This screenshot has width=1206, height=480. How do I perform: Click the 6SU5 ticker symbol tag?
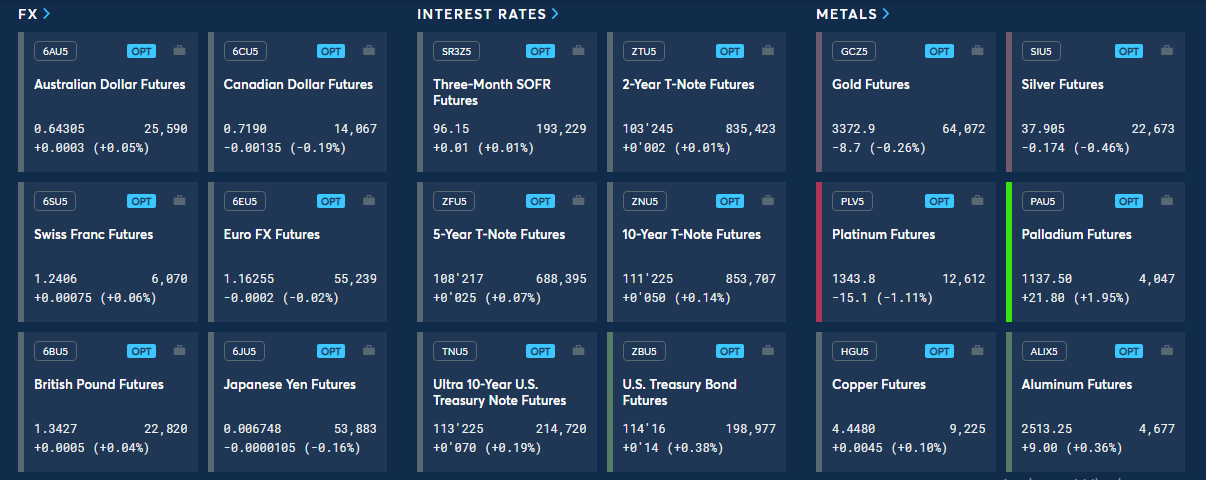53,201
